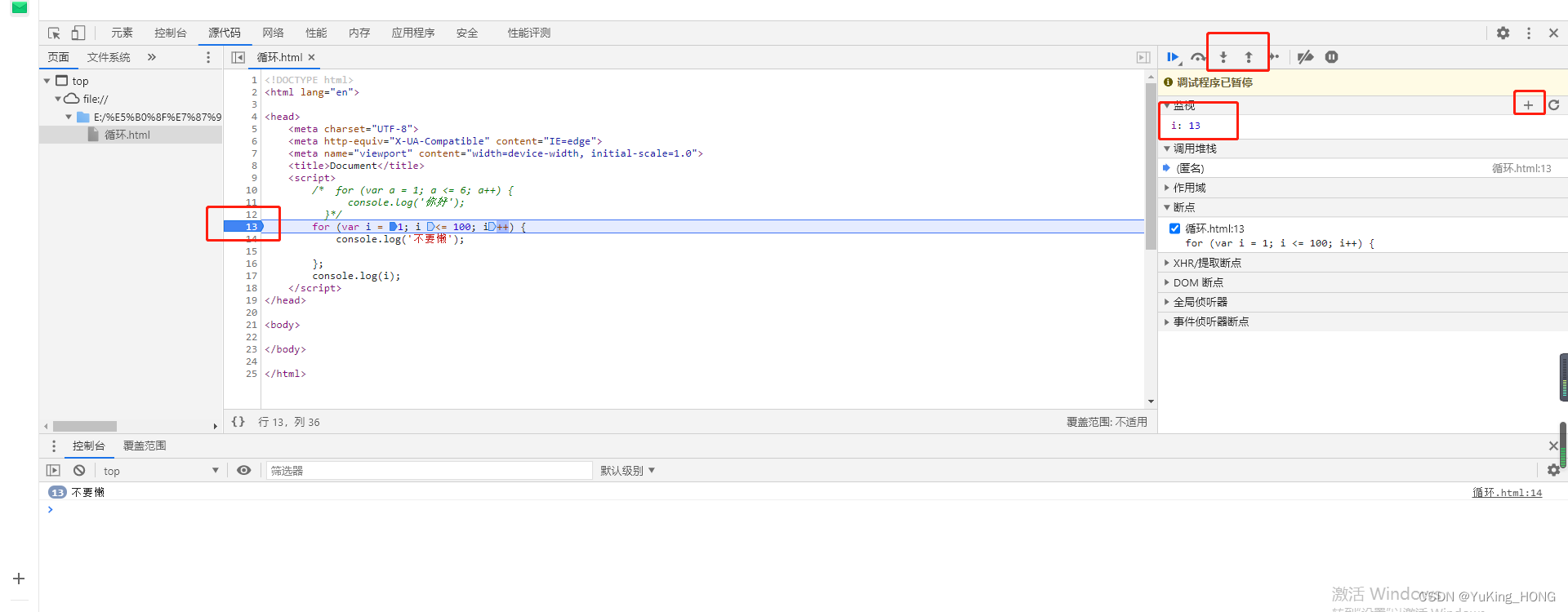Screen dimensions: 1568x612
Task: Step out of current function
Action: [1249, 57]
